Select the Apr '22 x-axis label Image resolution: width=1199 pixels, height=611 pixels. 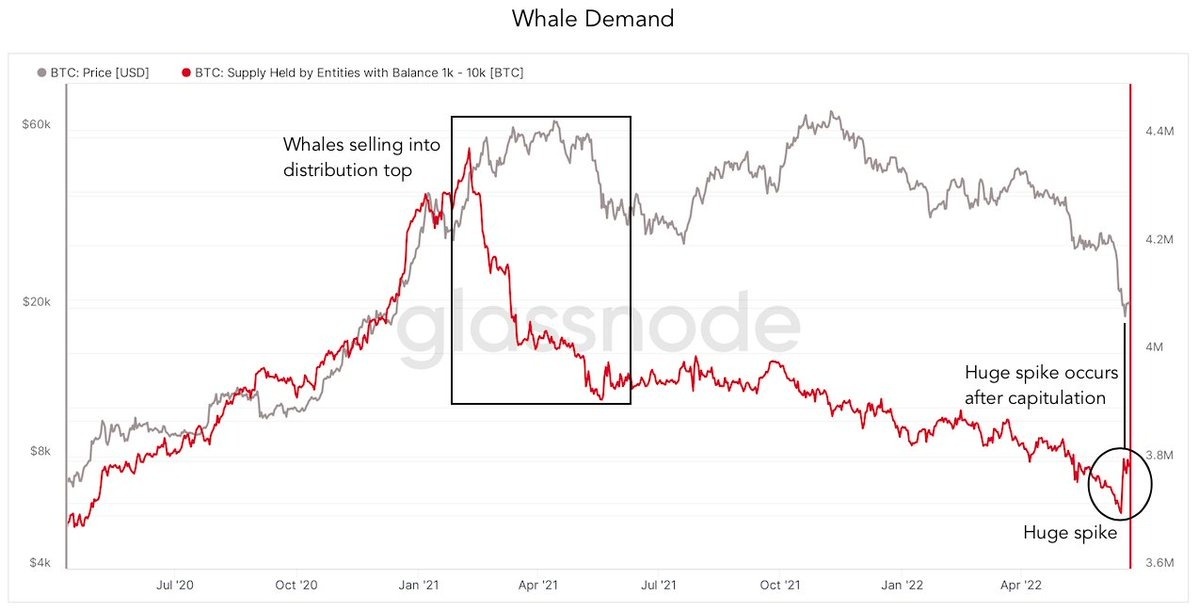click(x=1019, y=582)
